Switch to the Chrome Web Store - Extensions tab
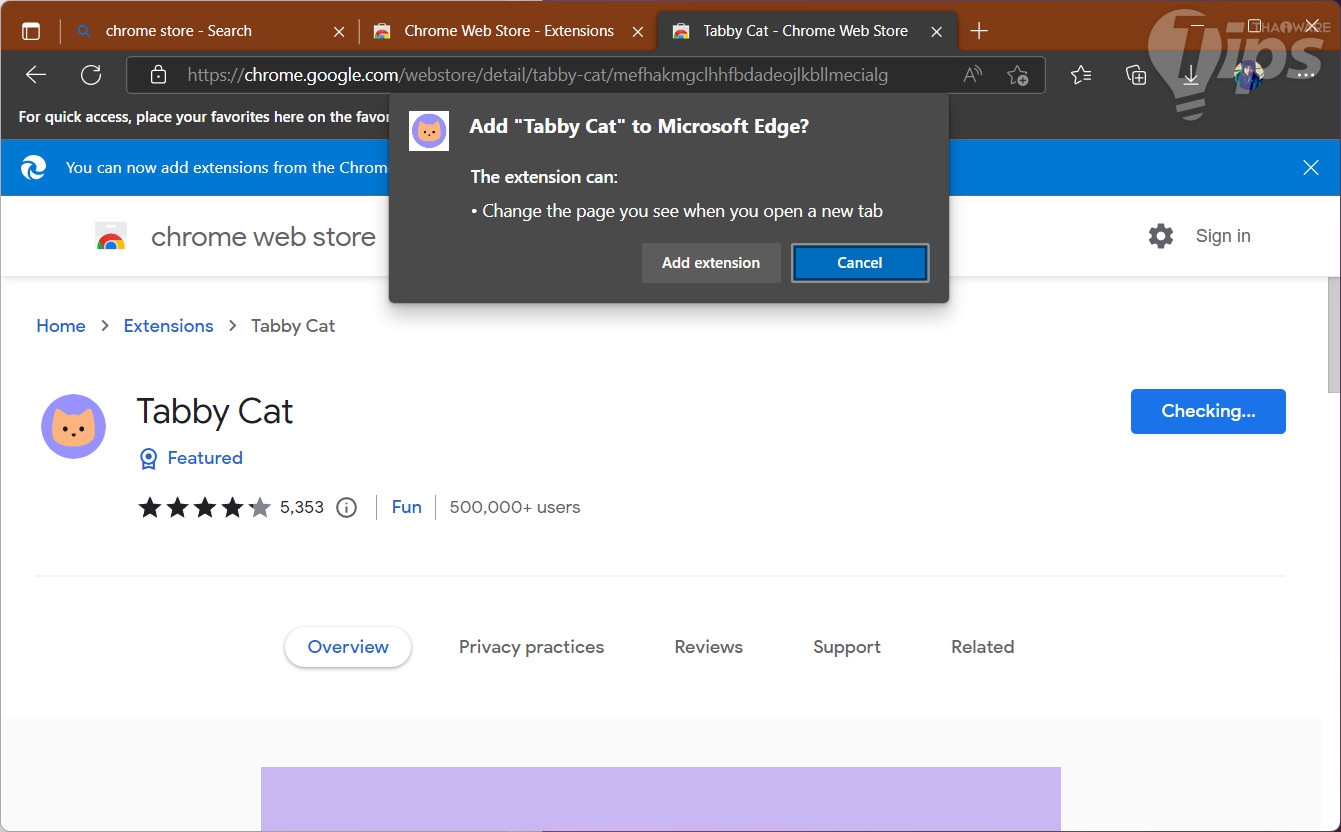This screenshot has height=832, width=1341. (508, 31)
